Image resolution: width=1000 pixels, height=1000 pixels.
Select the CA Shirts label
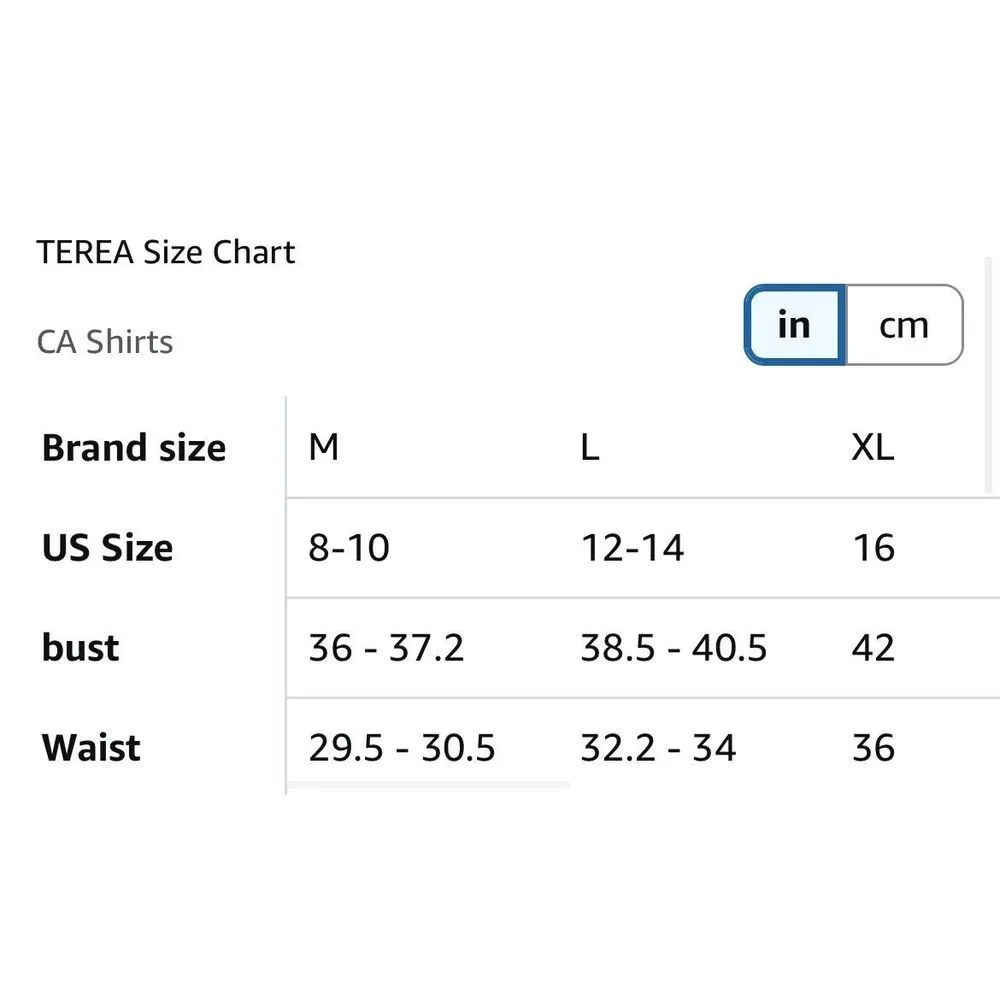(x=105, y=342)
